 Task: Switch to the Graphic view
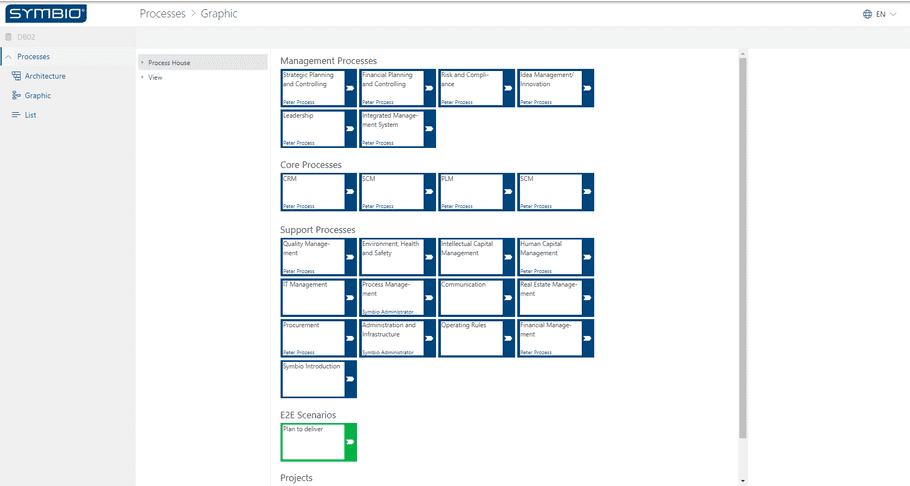tap(38, 95)
